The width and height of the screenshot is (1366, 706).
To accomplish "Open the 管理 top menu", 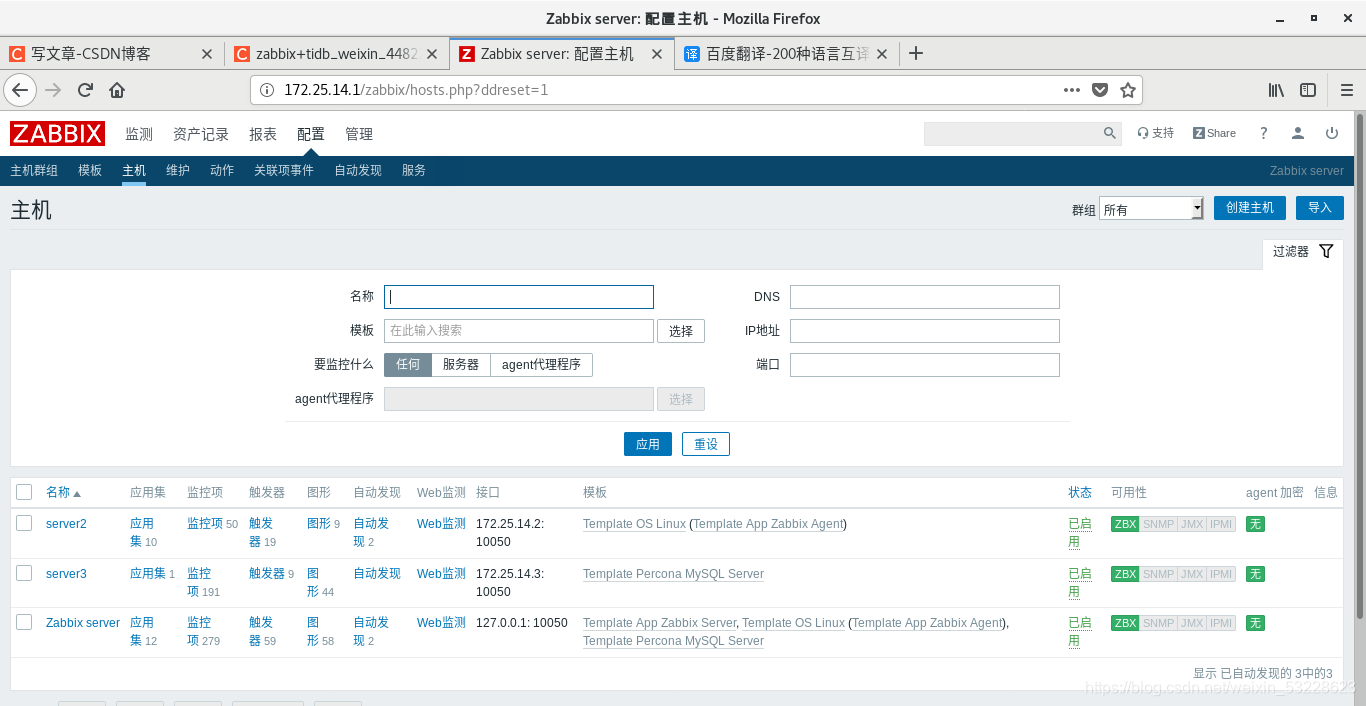I will (x=359, y=134).
